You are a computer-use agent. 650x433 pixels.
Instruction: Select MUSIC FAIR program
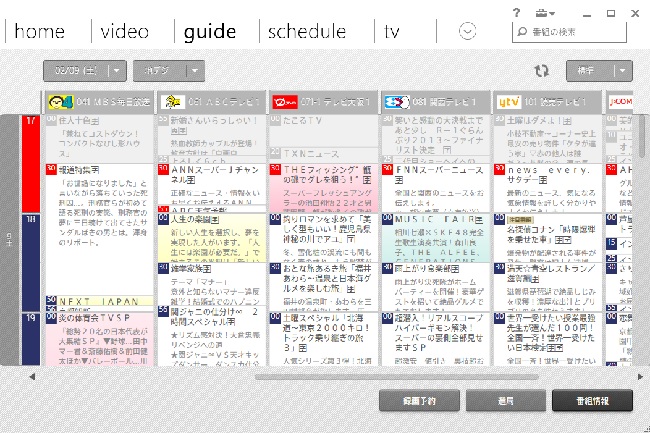tap(435, 238)
